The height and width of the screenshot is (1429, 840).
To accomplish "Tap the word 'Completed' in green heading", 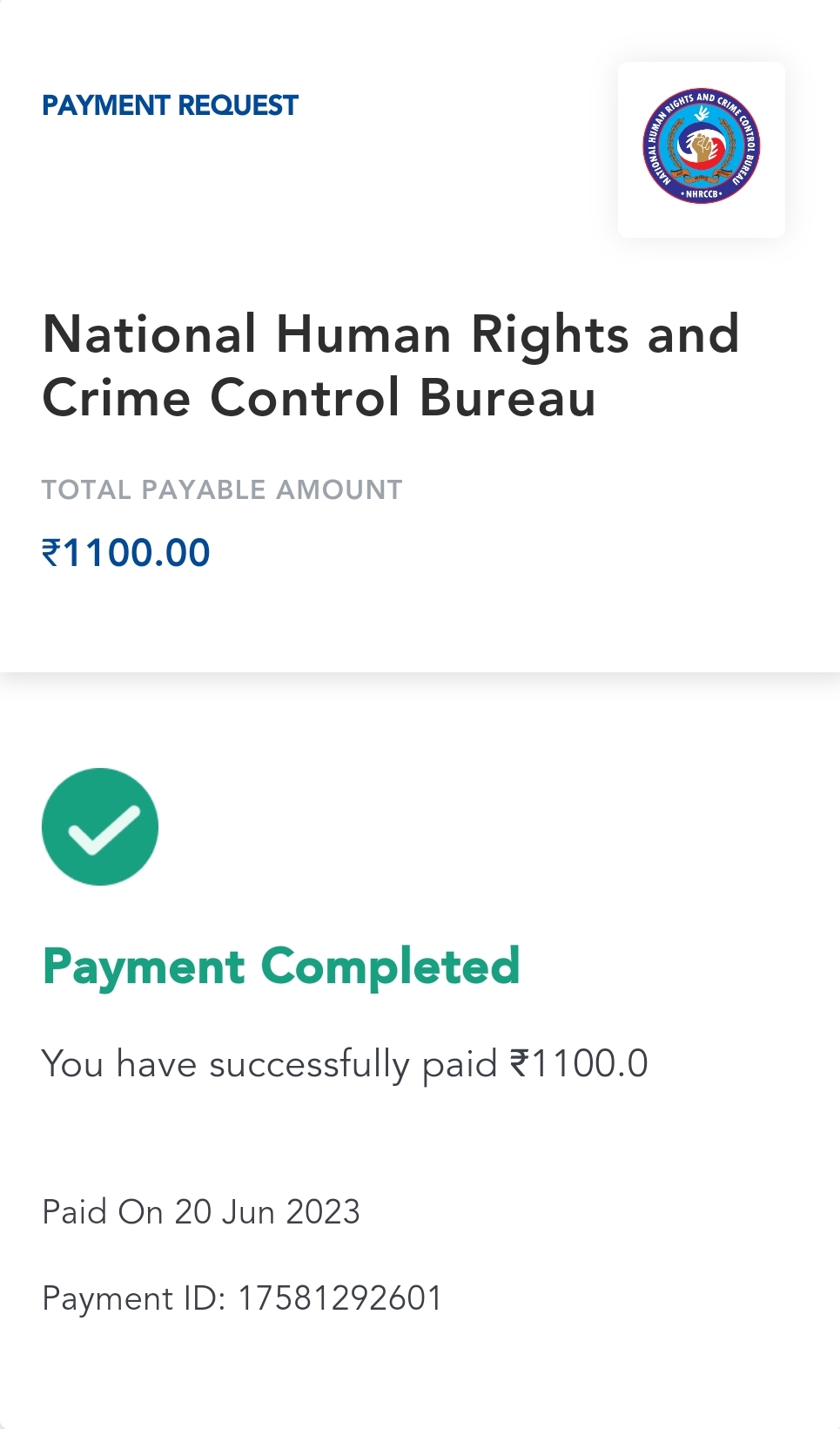I will (390, 967).
